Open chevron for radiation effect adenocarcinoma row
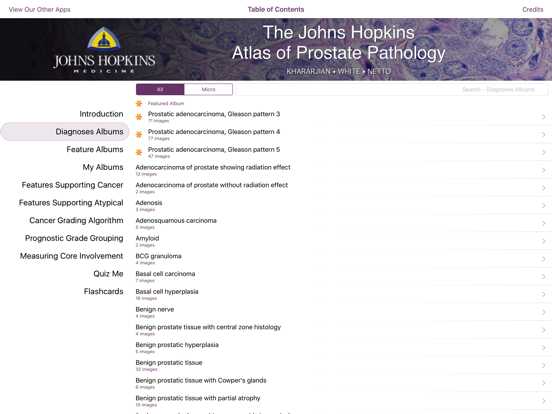 (544, 170)
